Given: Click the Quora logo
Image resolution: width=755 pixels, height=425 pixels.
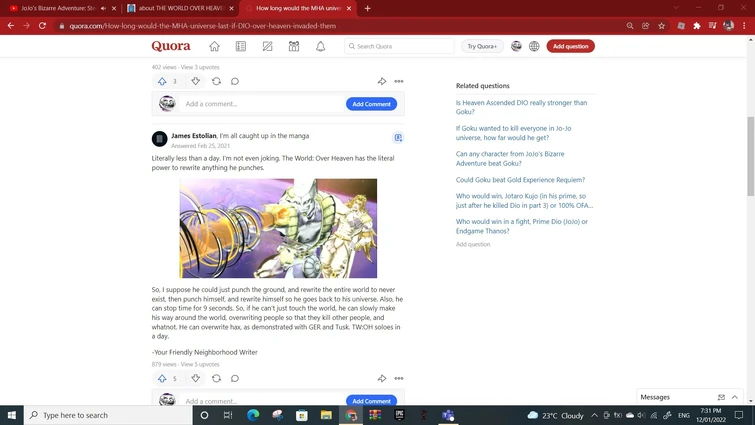Looking at the screenshot, I should tap(171, 46).
